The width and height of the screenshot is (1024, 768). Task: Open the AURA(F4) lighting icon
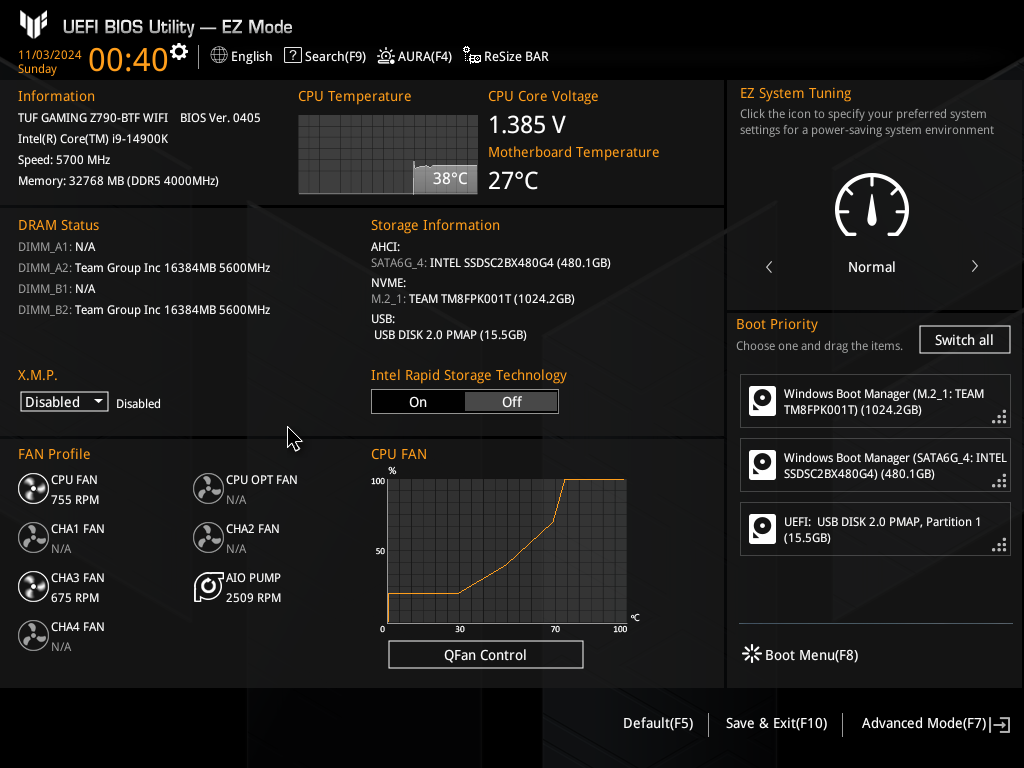pyautogui.click(x=386, y=56)
